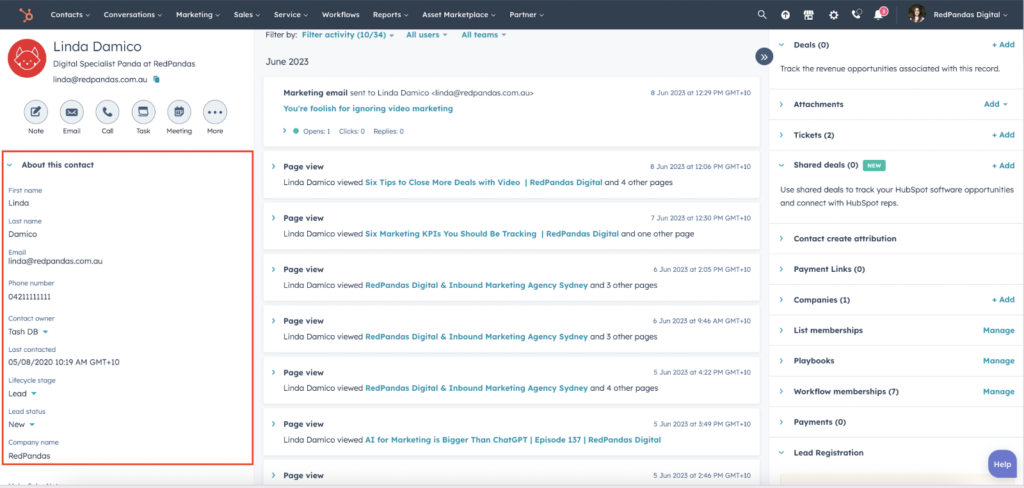The height and width of the screenshot is (488, 1024).
Task: Expand the Attachments section
Action: [782, 104]
